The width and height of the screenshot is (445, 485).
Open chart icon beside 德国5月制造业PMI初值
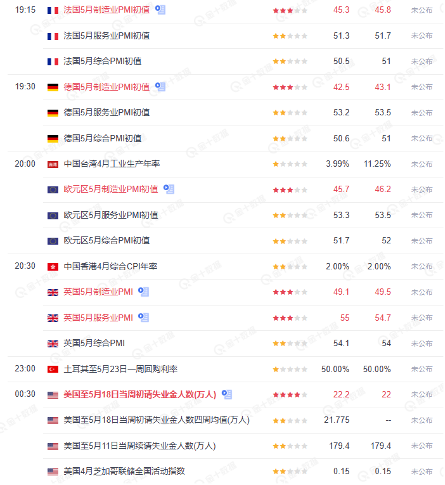coord(160,87)
